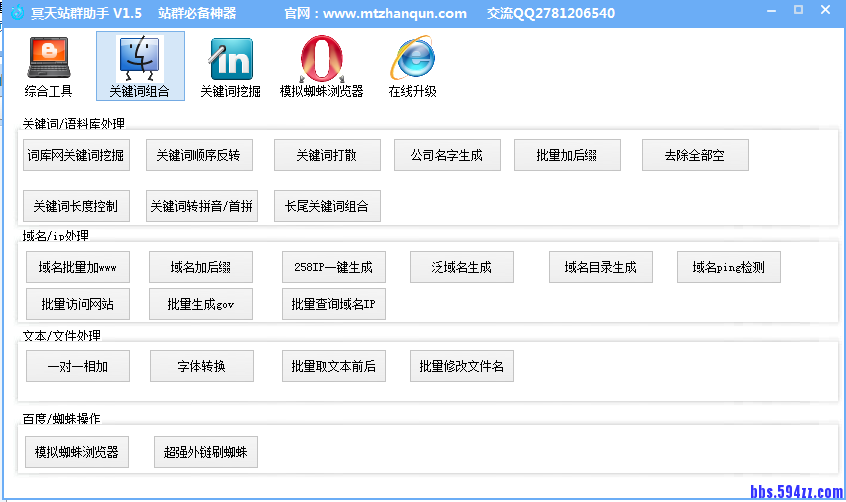Open 批量查询域名IP tool

(x=333, y=304)
